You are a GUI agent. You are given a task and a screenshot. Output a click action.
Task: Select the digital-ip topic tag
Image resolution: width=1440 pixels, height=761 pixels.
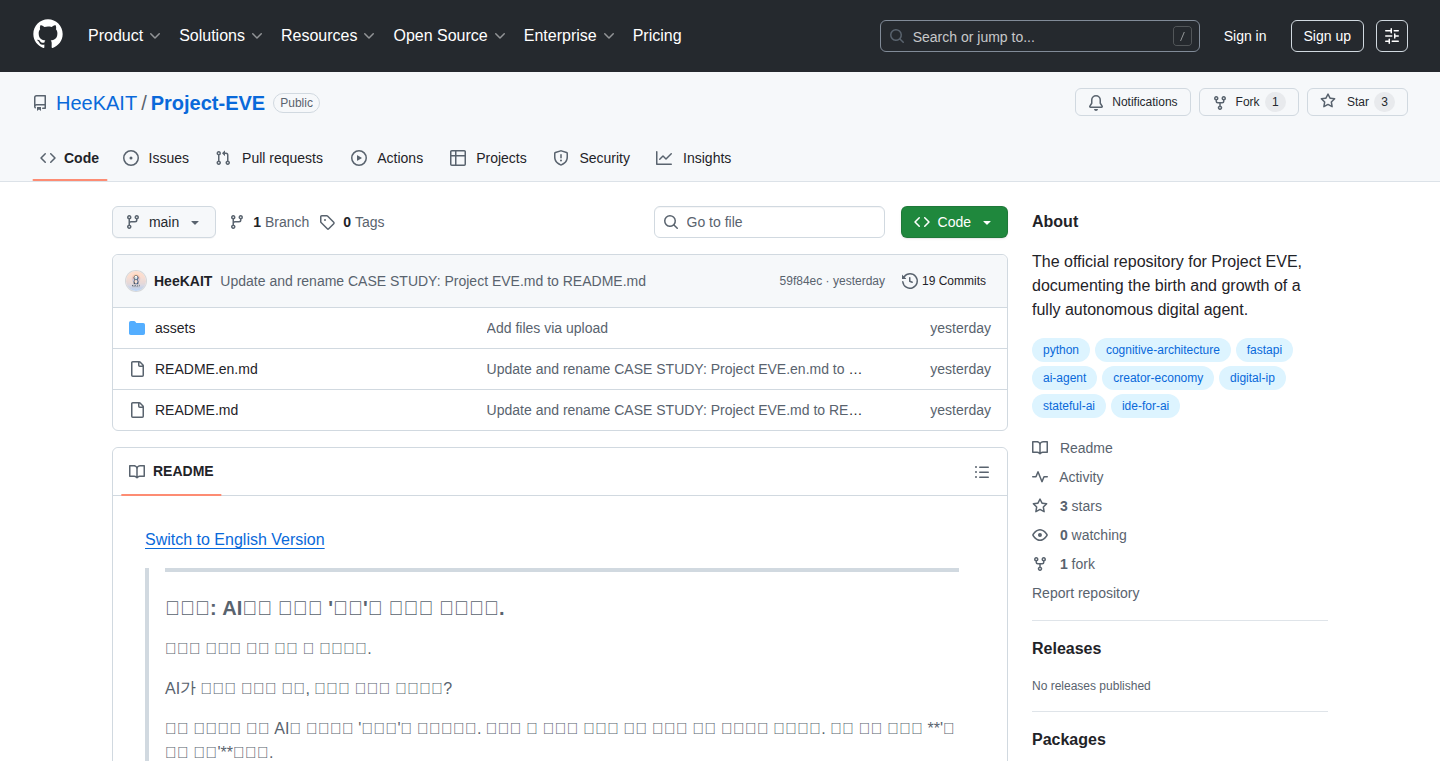pos(1252,378)
